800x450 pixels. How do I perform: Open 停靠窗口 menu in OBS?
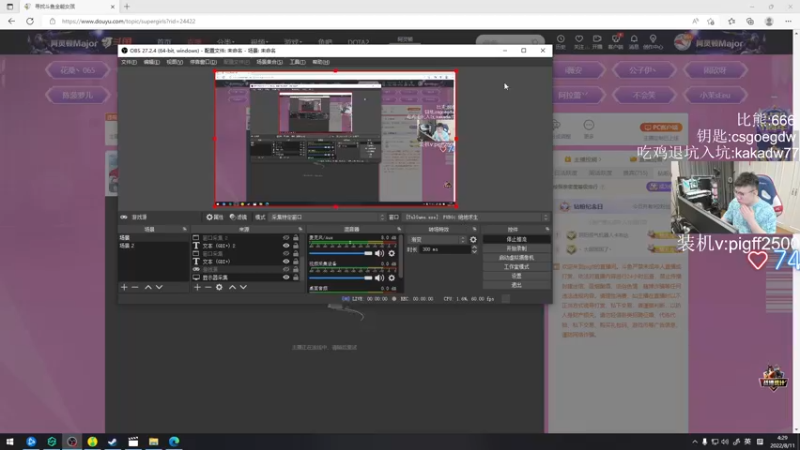click(x=203, y=62)
